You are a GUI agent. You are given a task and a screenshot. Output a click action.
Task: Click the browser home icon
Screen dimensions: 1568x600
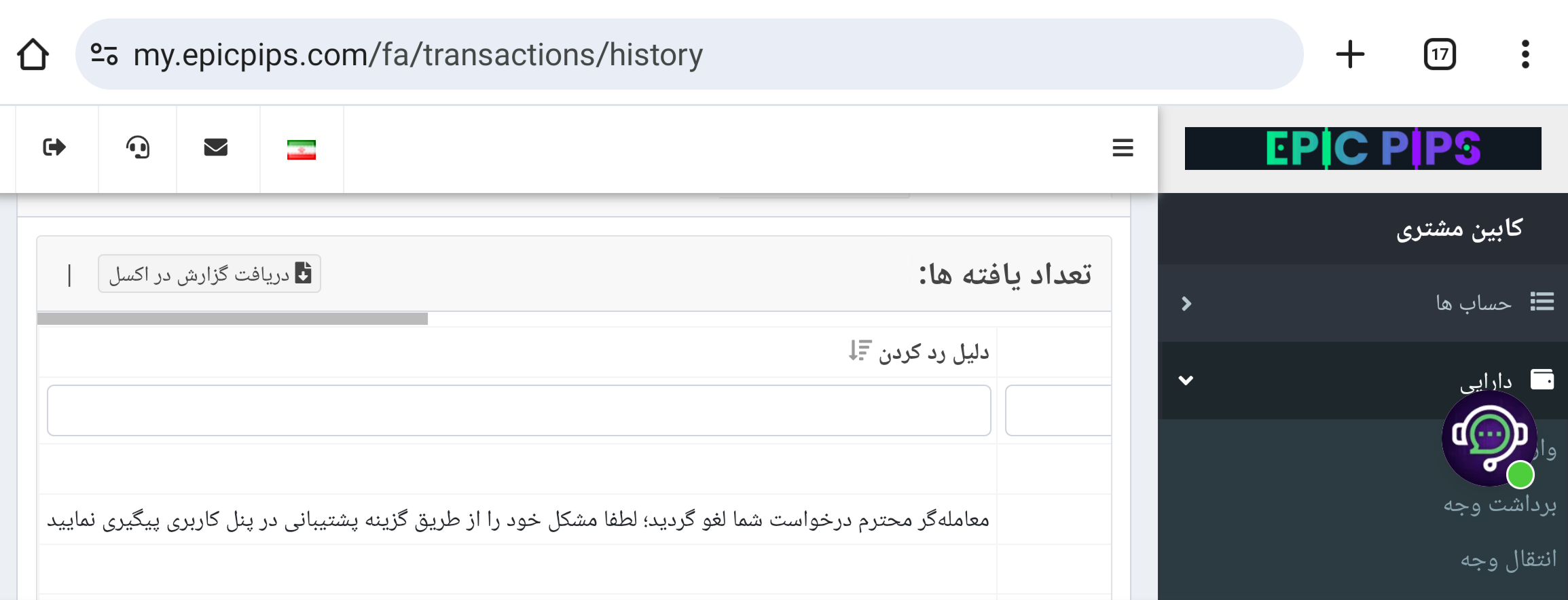(x=33, y=54)
